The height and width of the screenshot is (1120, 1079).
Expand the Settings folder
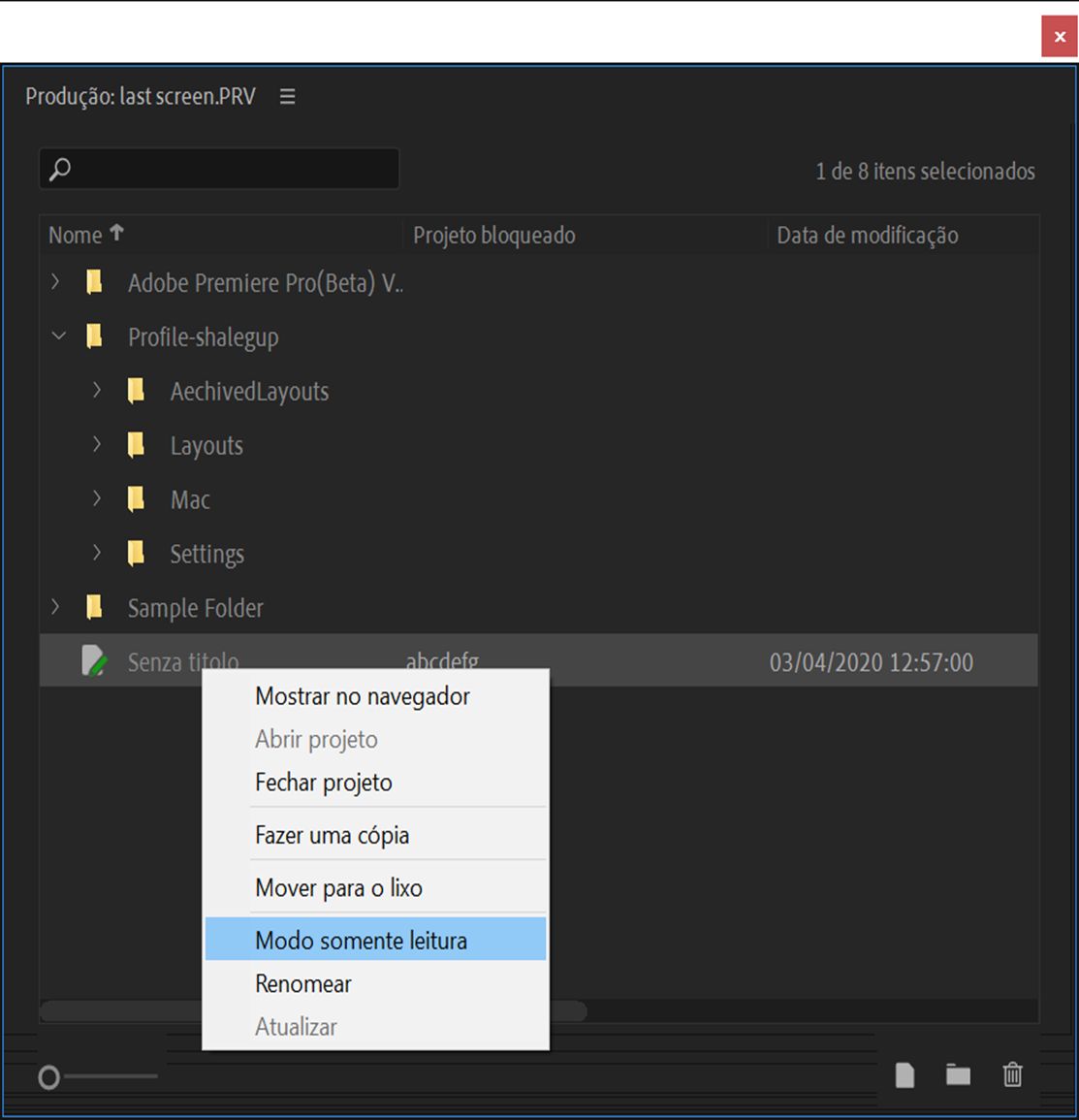97,553
